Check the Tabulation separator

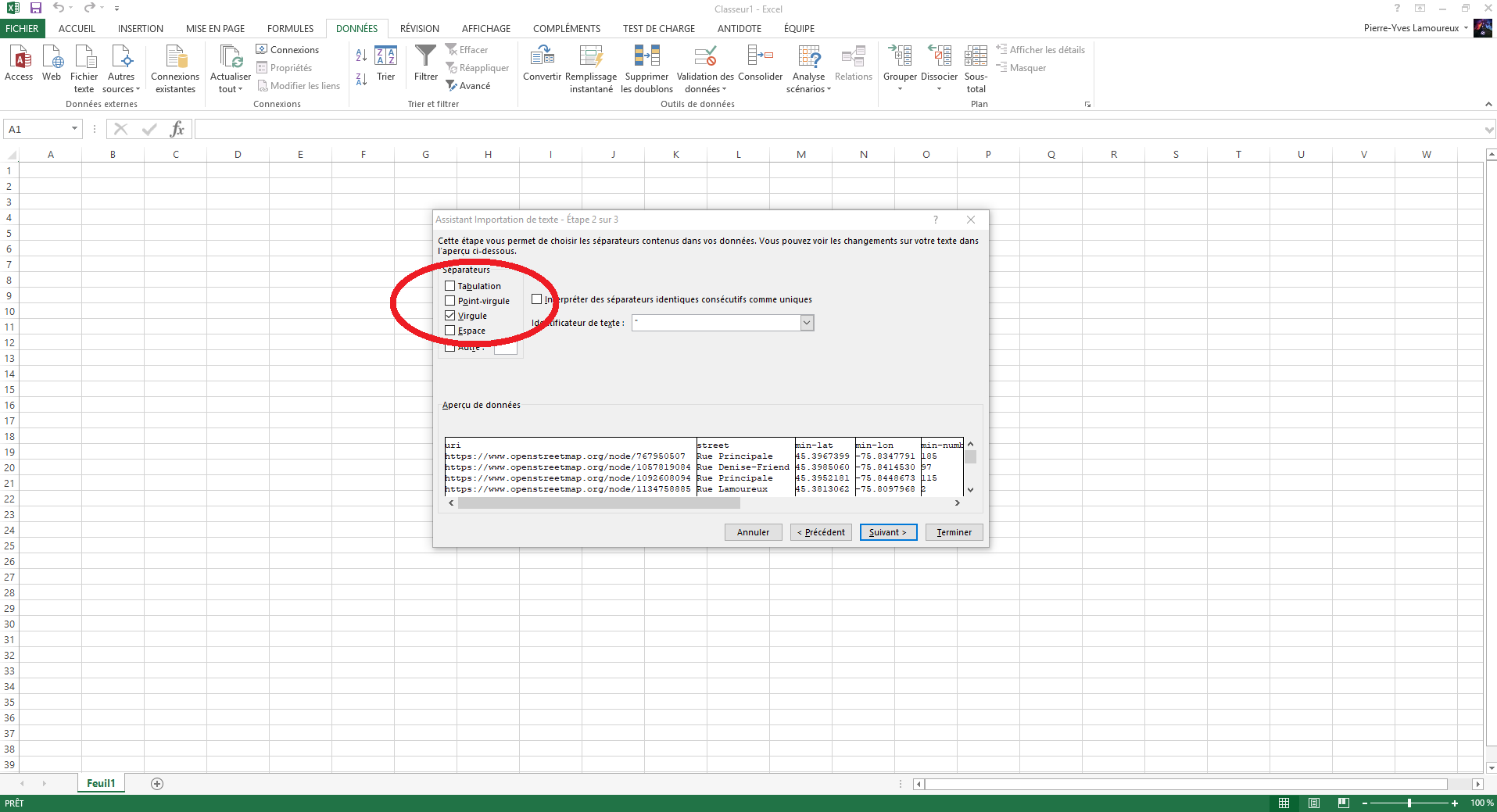[x=450, y=286]
